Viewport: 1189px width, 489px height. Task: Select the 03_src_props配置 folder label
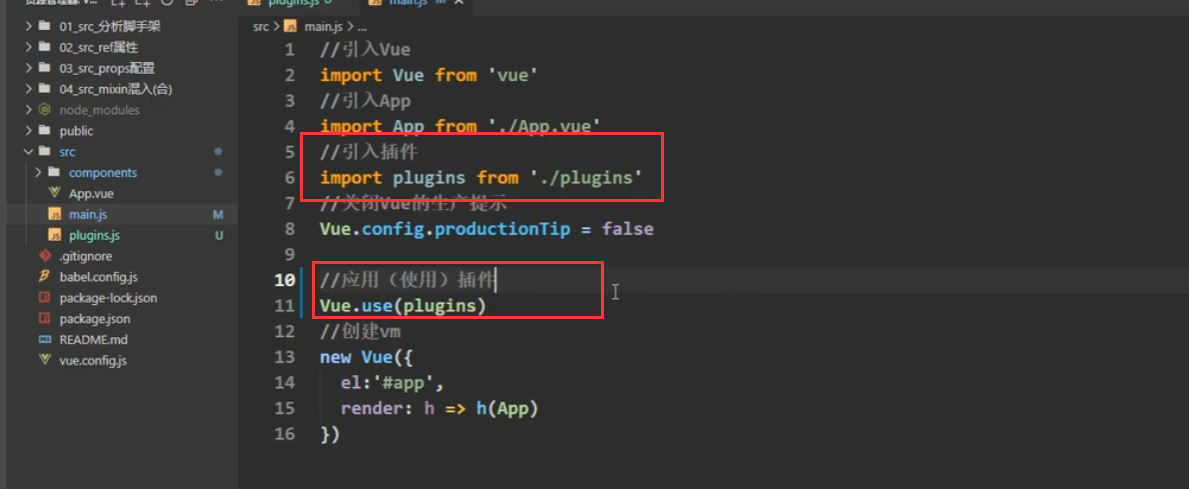[107, 68]
